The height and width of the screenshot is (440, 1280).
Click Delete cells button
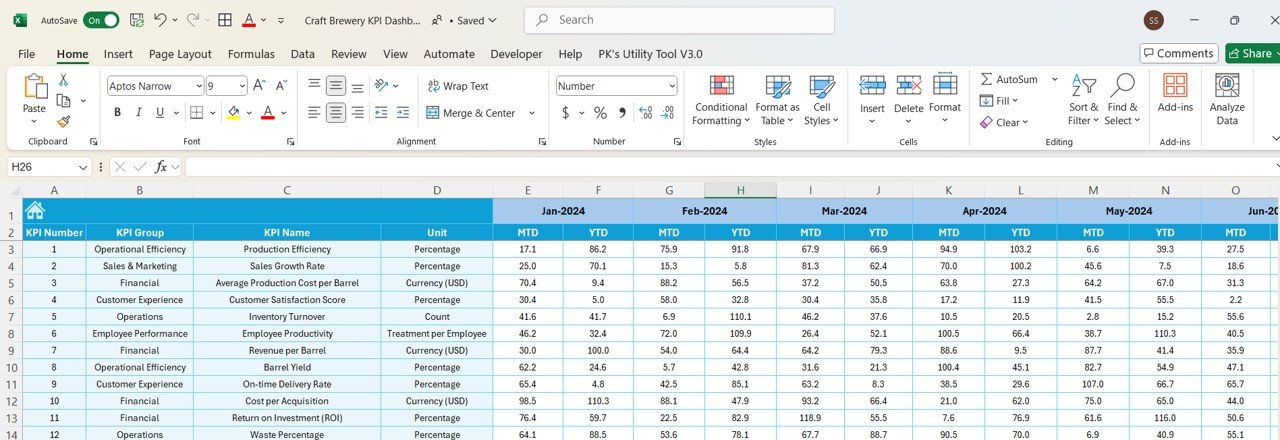[x=909, y=98]
